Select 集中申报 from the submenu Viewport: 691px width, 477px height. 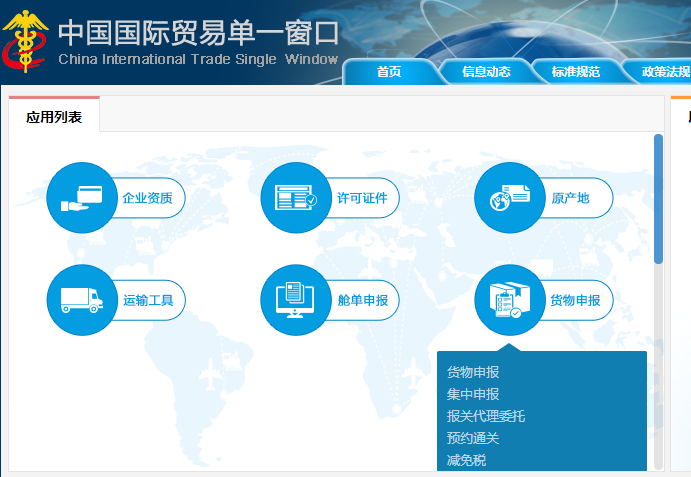(473, 394)
